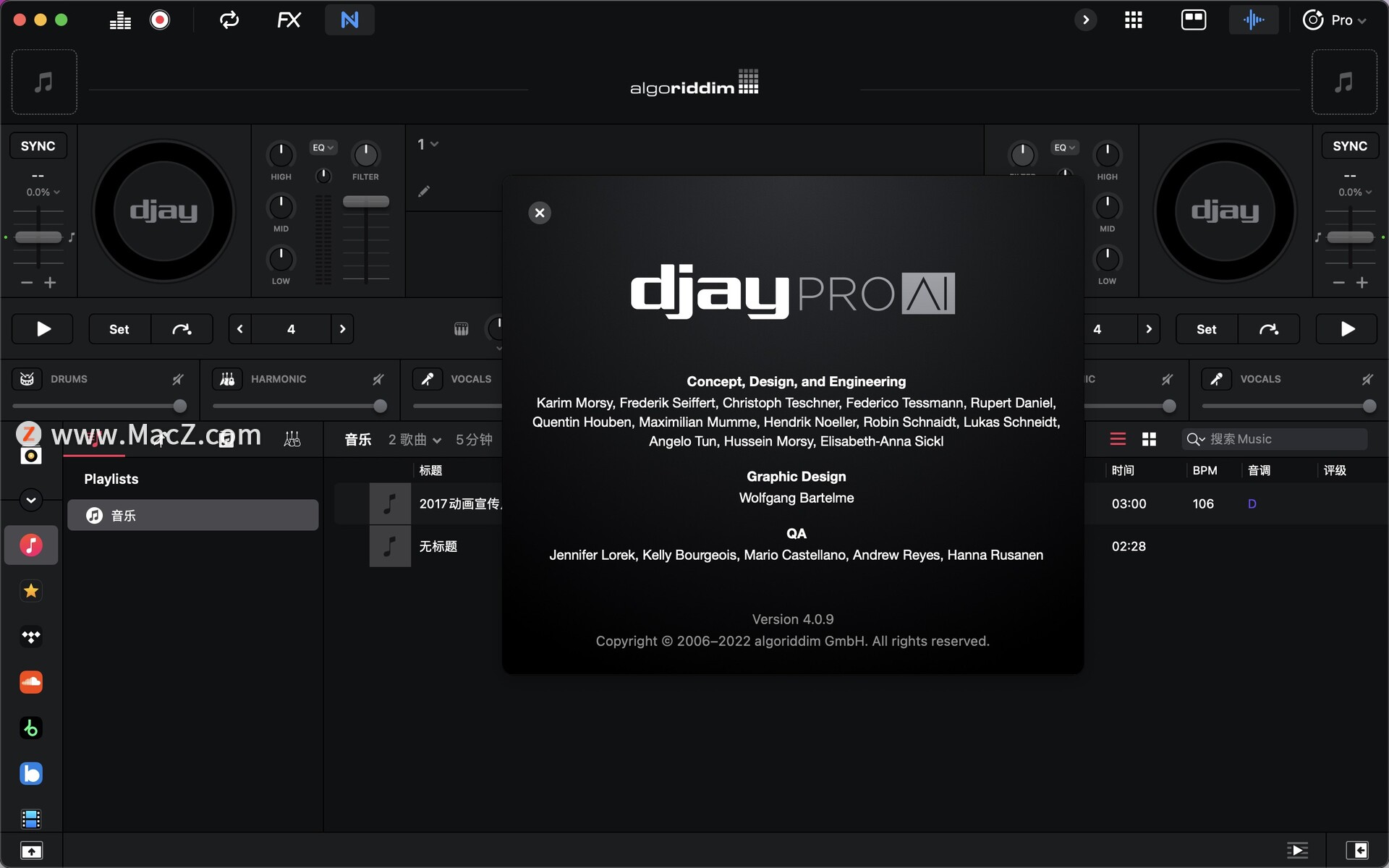The width and height of the screenshot is (1389, 868).
Task: Open left deck 0.0% tempo dropdown
Action: click(x=43, y=192)
